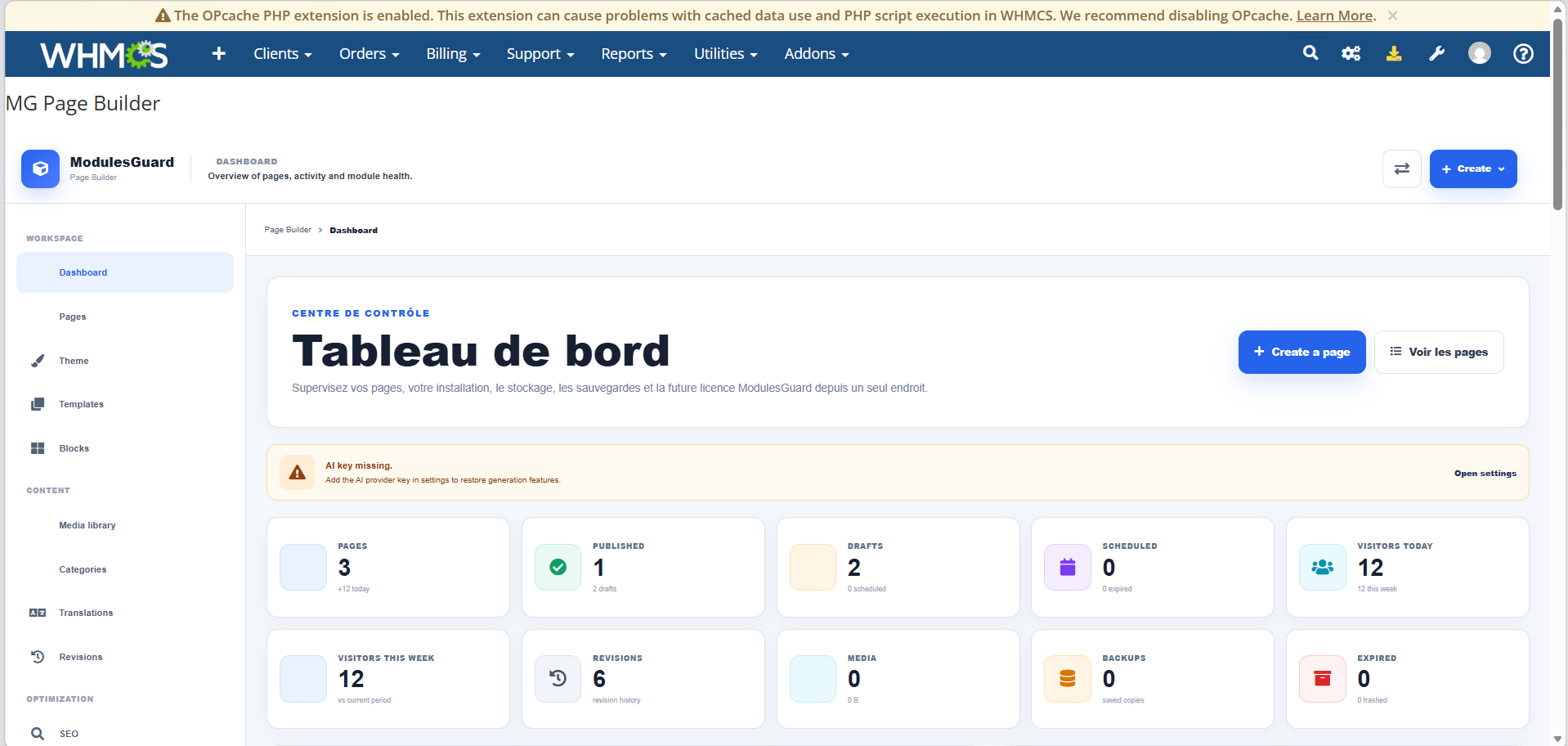This screenshot has height=746, width=1568.
Task: Expand the Billing dropdown menu
Action: [x=453, y=53]
